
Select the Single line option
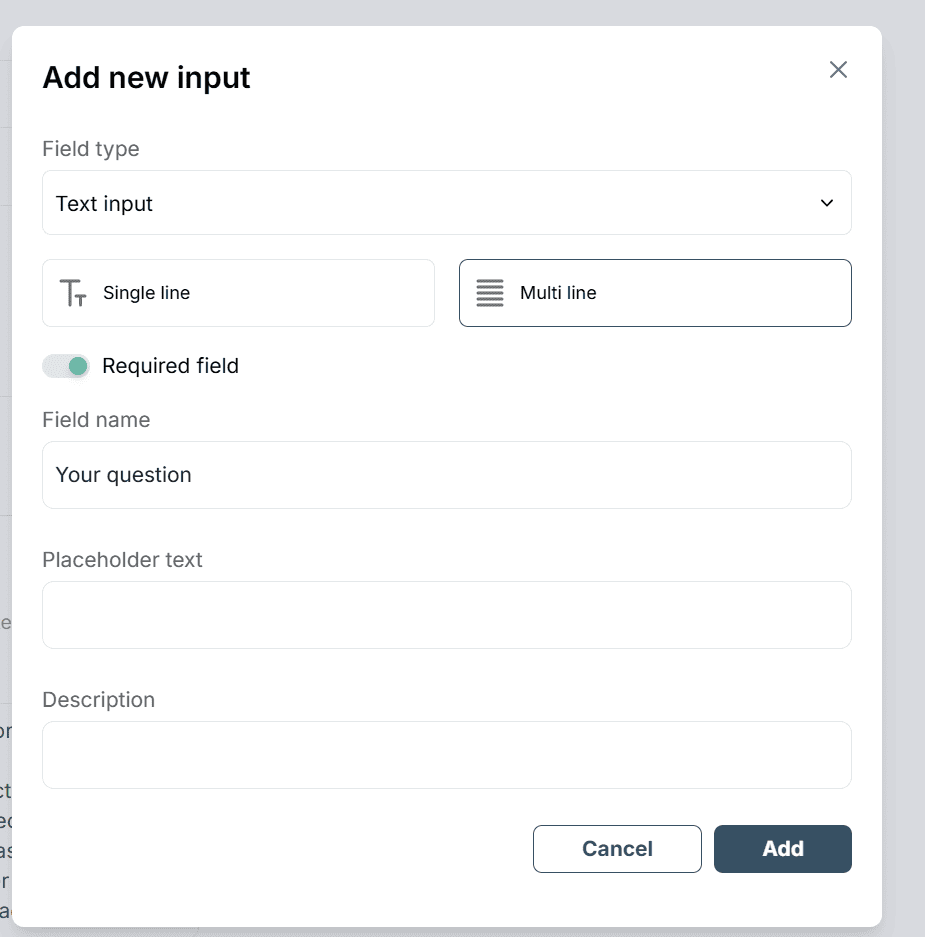click(238, 293)
